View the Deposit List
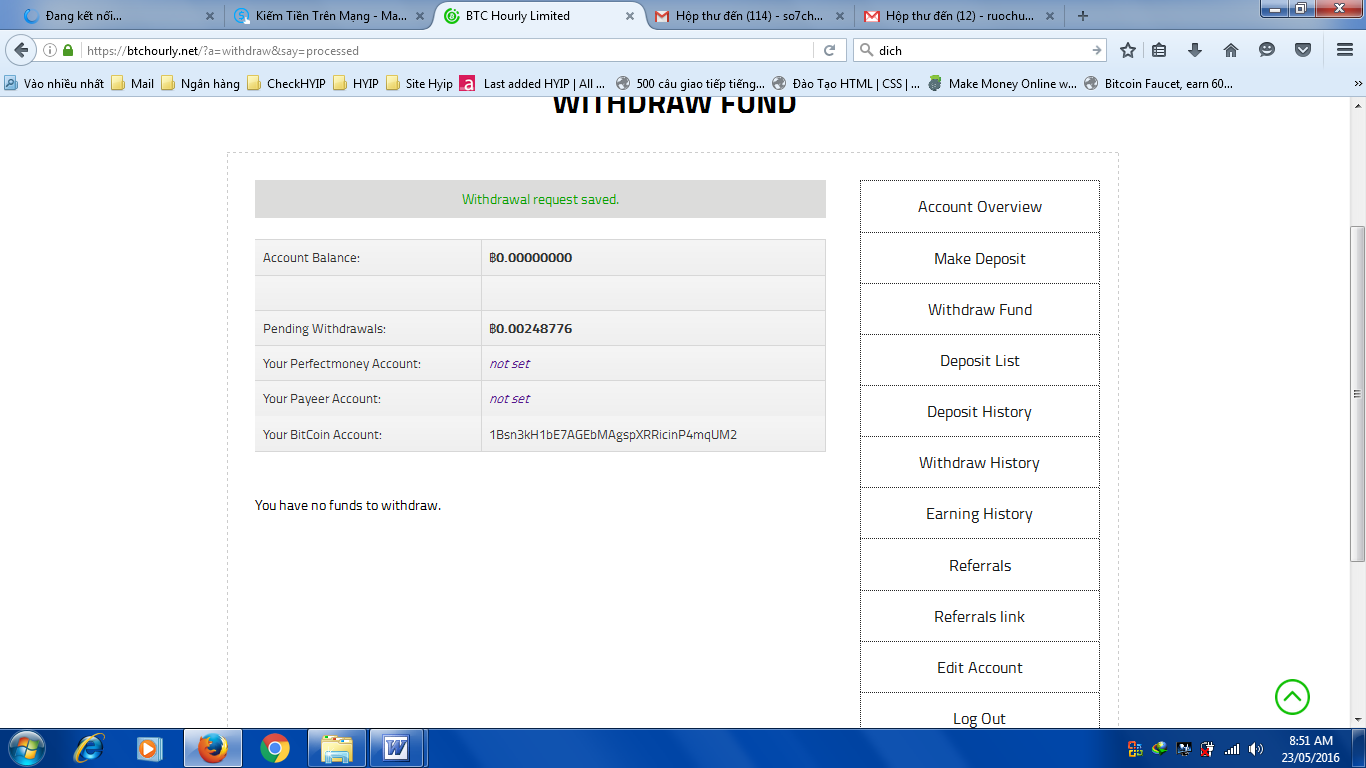1366x768 pixels. (980, 361)
